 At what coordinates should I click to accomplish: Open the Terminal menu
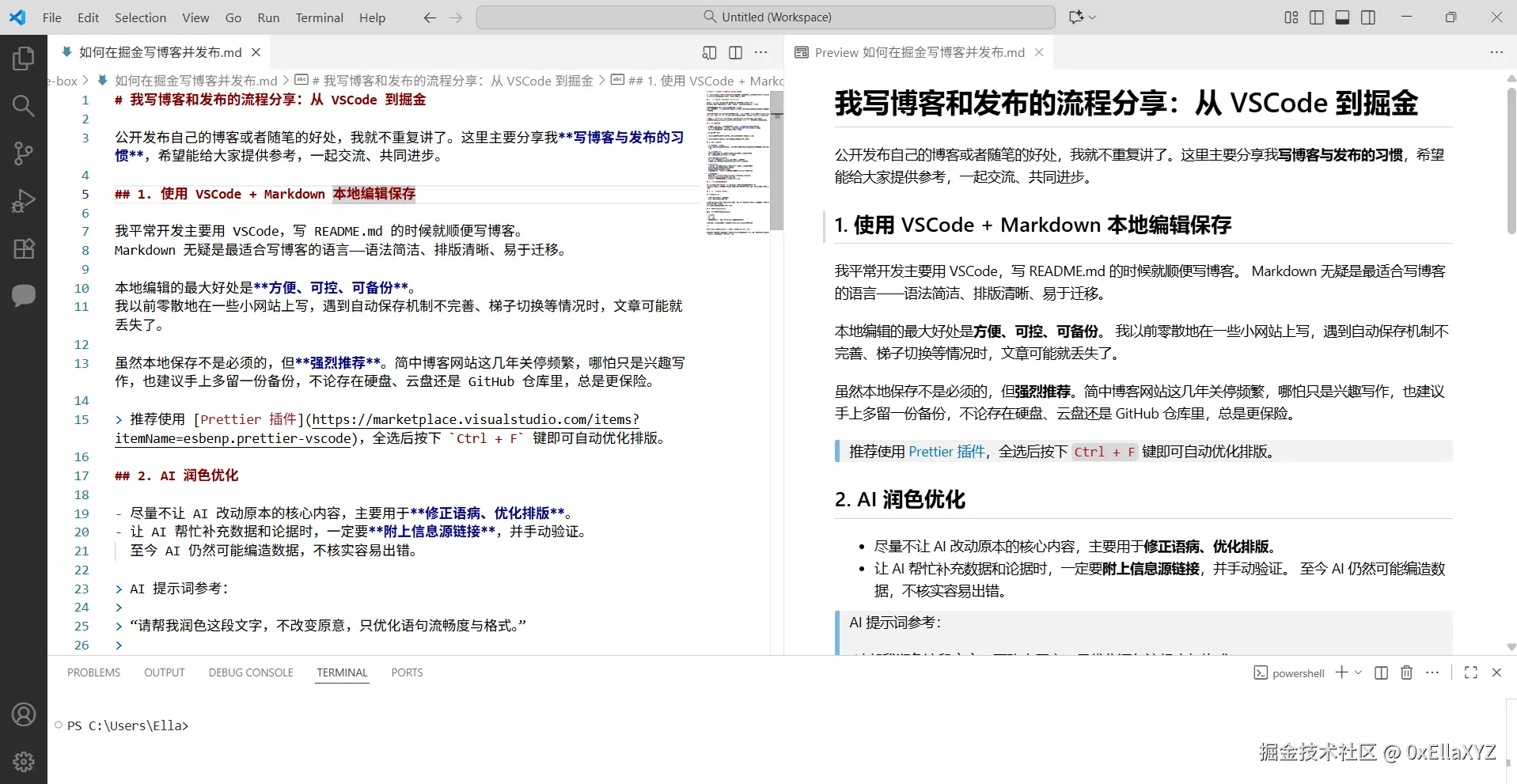[320, 17]
